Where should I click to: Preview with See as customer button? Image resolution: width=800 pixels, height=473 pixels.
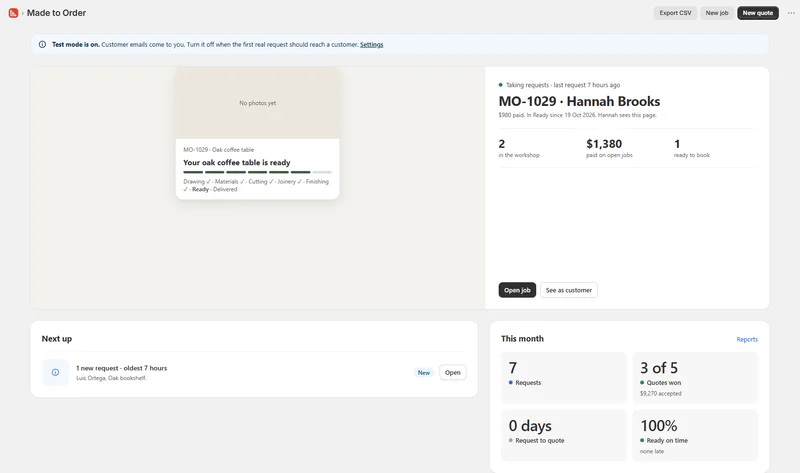point(568,290)
